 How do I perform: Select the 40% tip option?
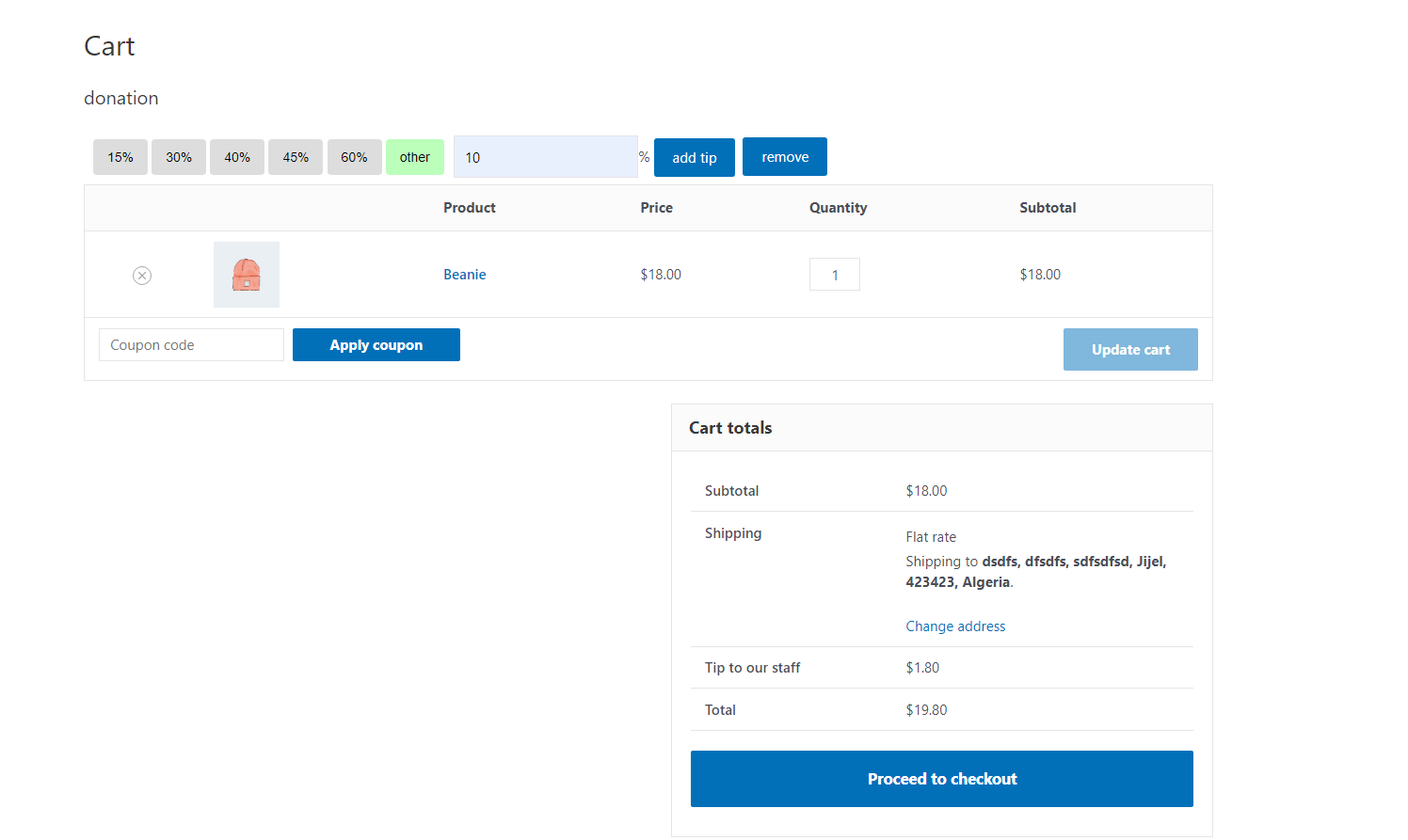pyautogui.click(x=236, y=156)
